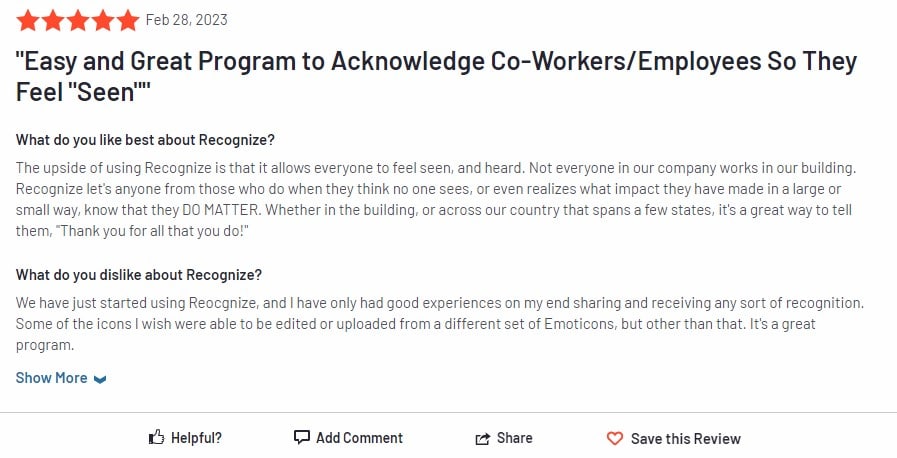Click the share arrow icon
The width and height of the screenshot is (897, 458).
coord(483,439)
